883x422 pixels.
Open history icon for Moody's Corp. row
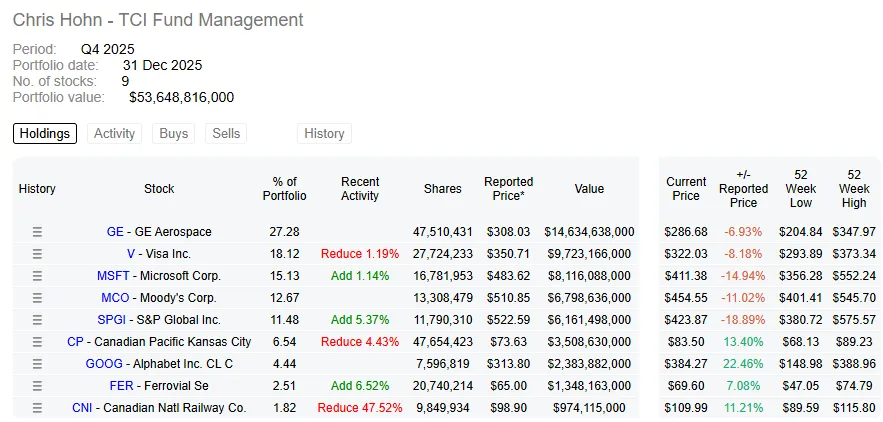[37, 297]
